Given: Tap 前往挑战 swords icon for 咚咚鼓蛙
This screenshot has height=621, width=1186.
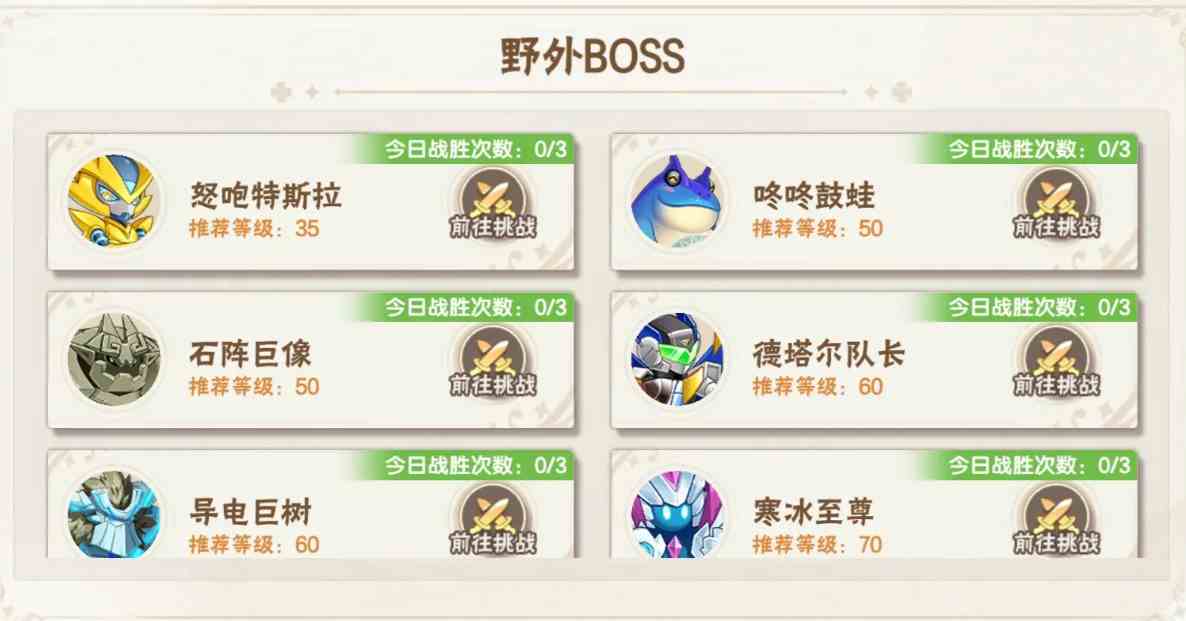Looking at the screenshot, I should [x=1057, y=203].
